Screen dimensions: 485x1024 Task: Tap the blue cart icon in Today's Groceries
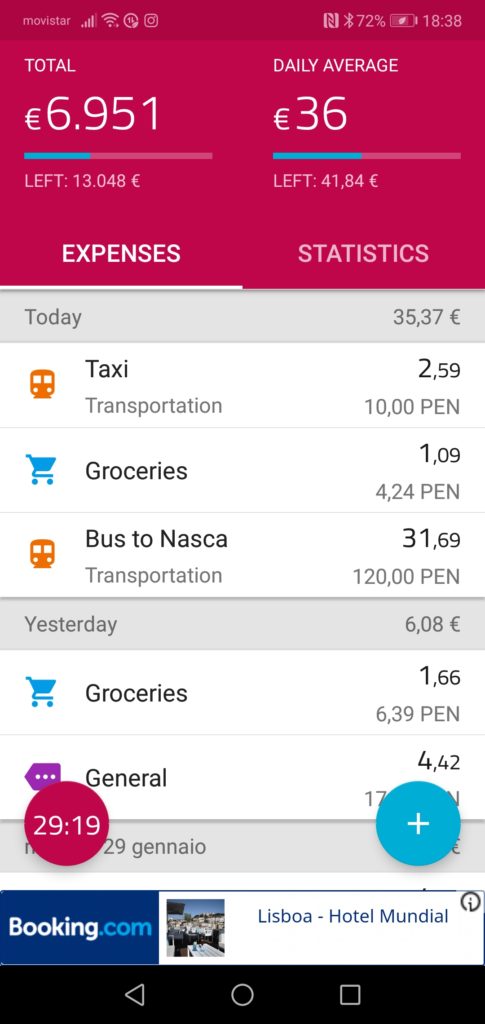click(x=41, y=470)
